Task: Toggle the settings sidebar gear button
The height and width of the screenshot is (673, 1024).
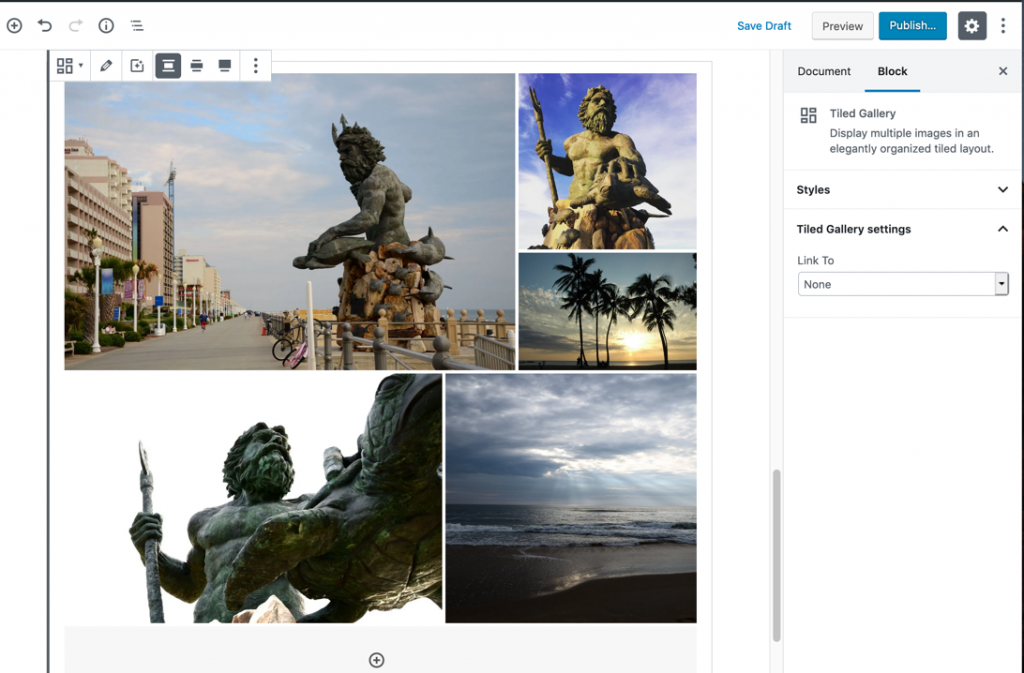Action: [x=972, y=26]
